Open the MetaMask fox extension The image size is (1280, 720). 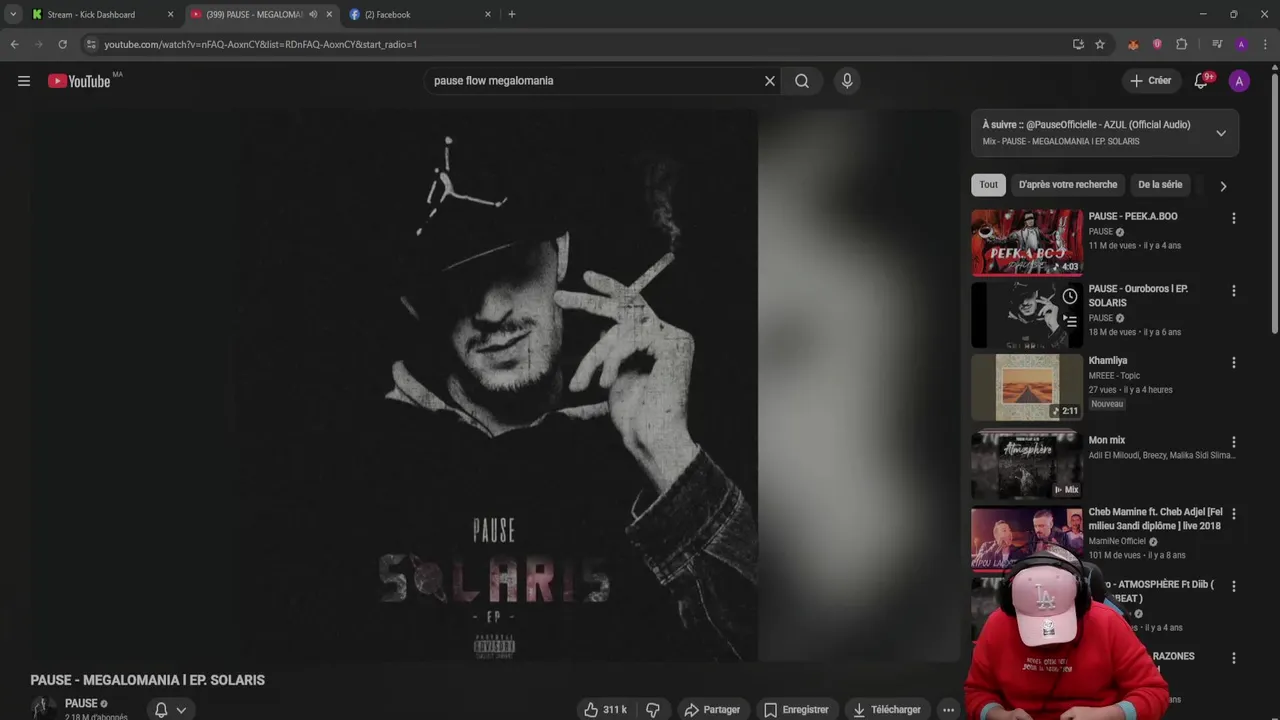pos(1133,44)
